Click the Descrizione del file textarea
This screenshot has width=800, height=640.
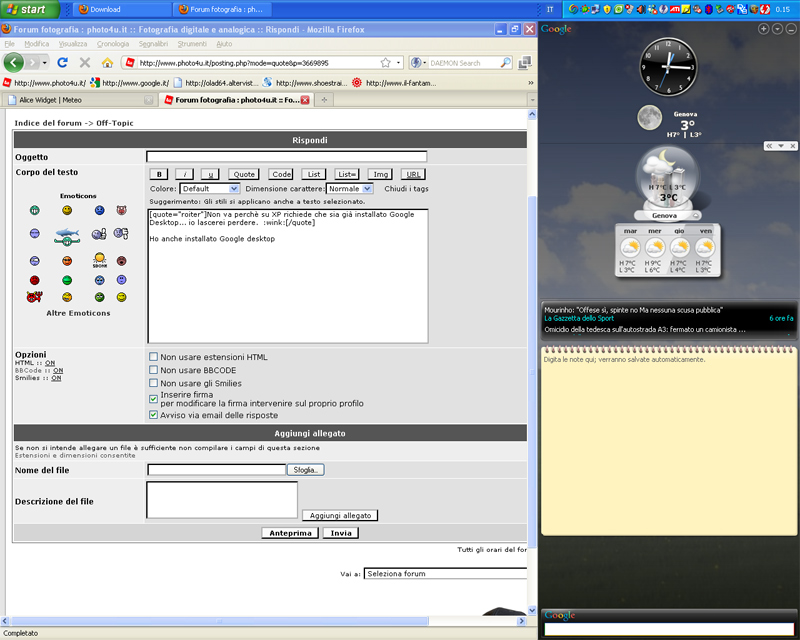coord(222,500)
